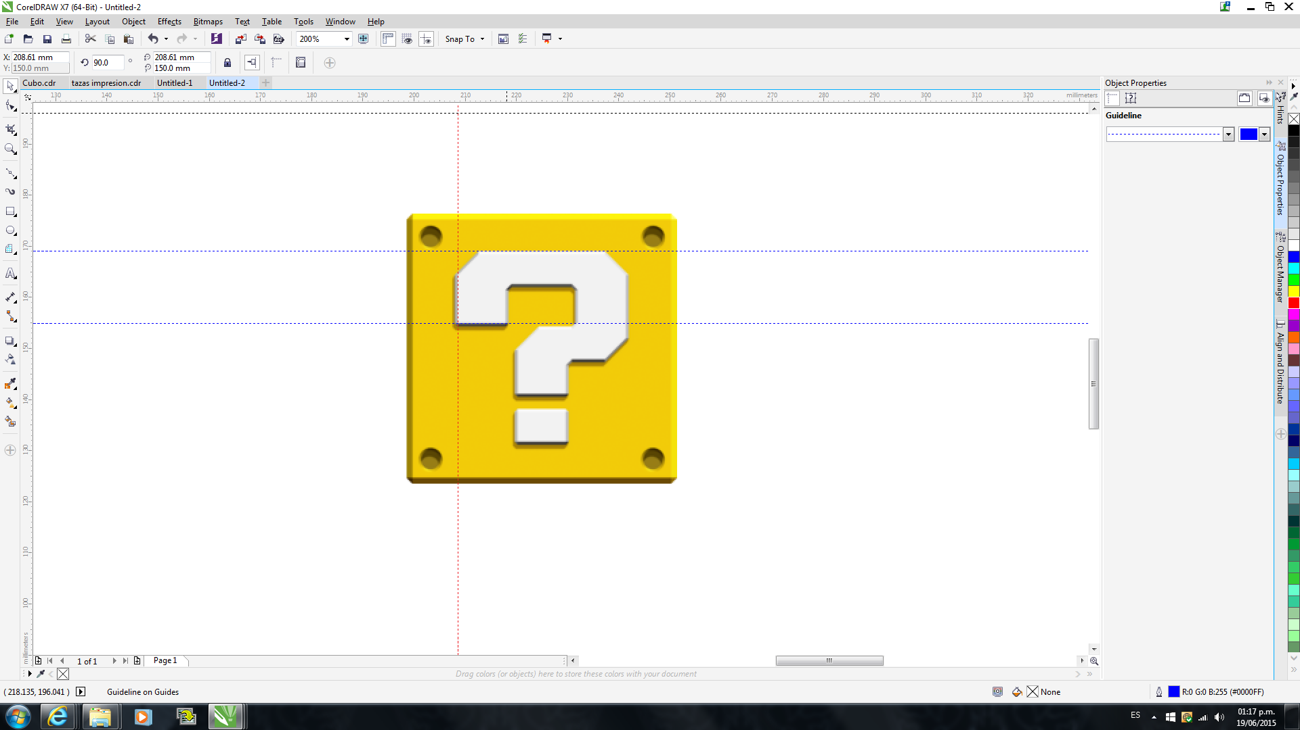Toggle Show Guidelines button
The height and width of the screenshot is (730, 1300).
point(426,39)
